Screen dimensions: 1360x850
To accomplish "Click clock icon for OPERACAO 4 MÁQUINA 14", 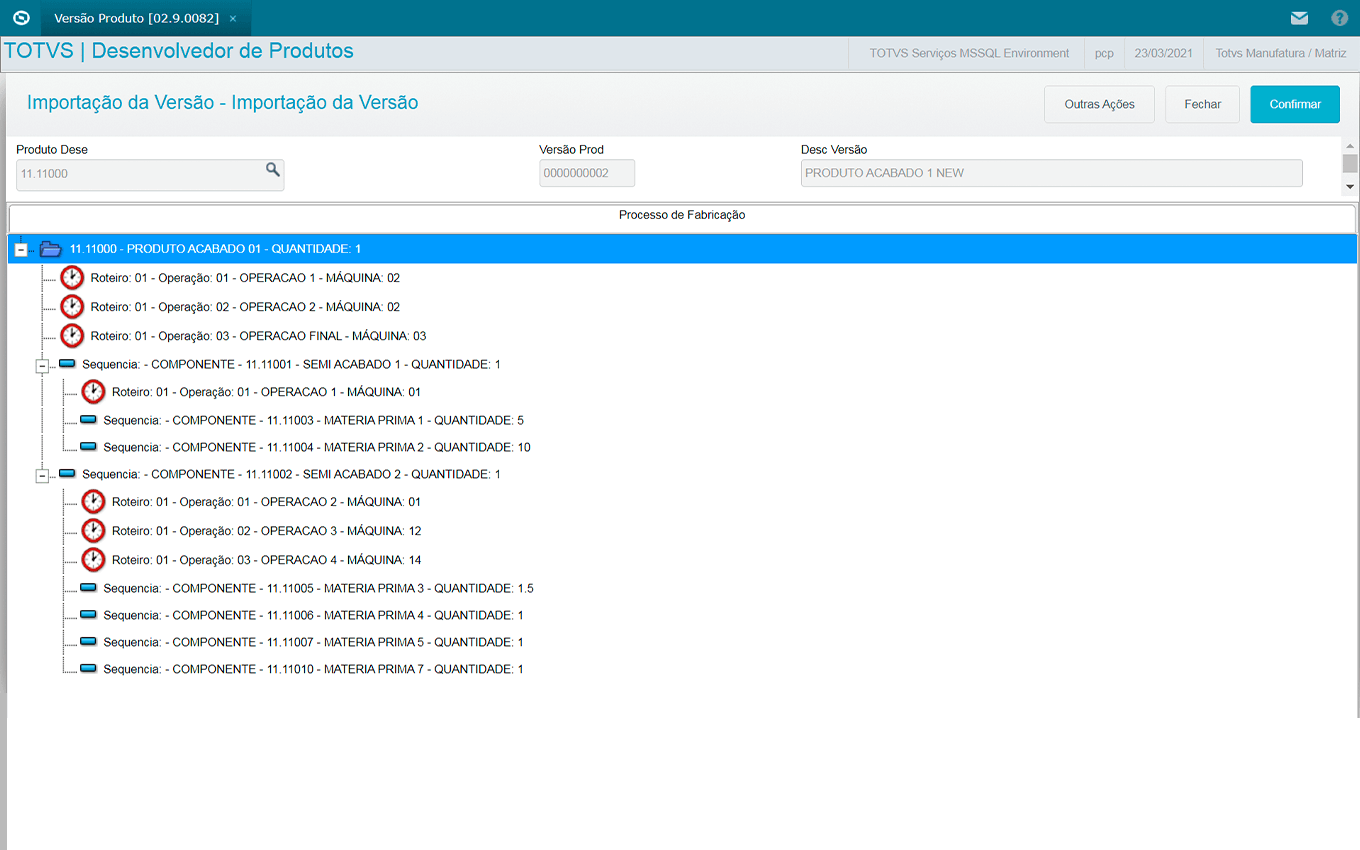I will [93, 560].
